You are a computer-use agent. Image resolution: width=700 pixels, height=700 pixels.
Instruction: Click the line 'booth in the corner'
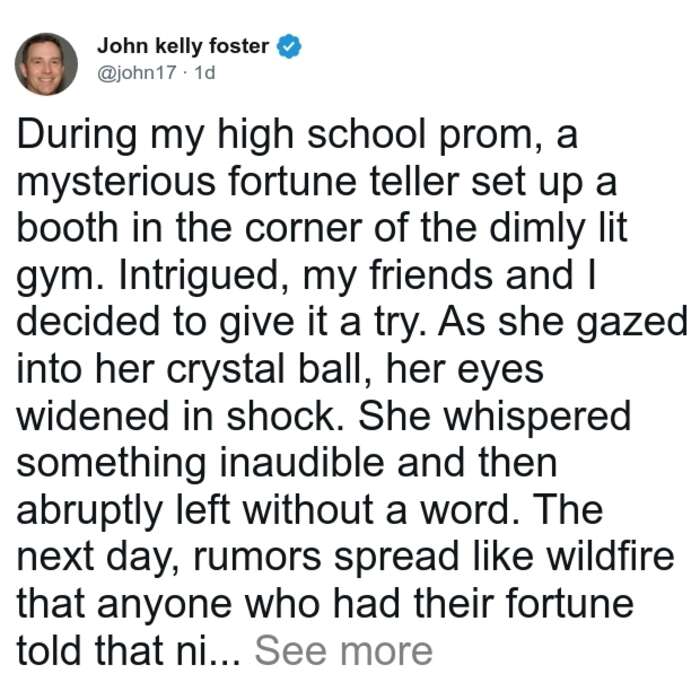(189, 228)
